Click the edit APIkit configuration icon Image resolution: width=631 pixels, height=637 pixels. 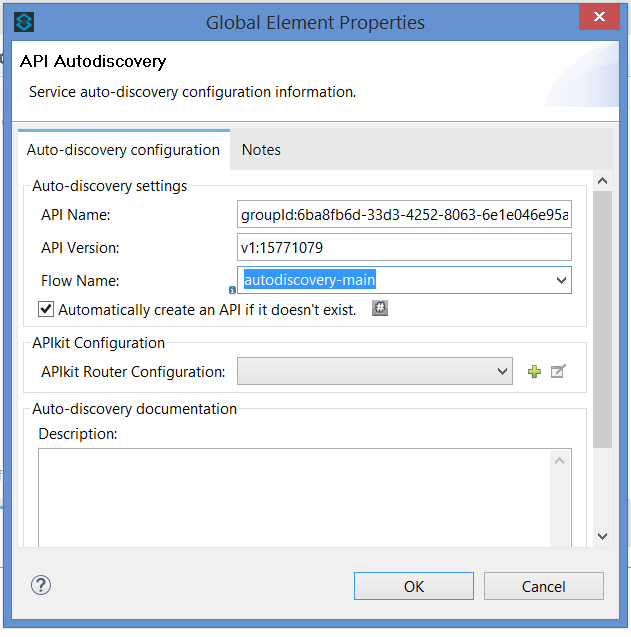pyautogui.click(x=558, y=372)
